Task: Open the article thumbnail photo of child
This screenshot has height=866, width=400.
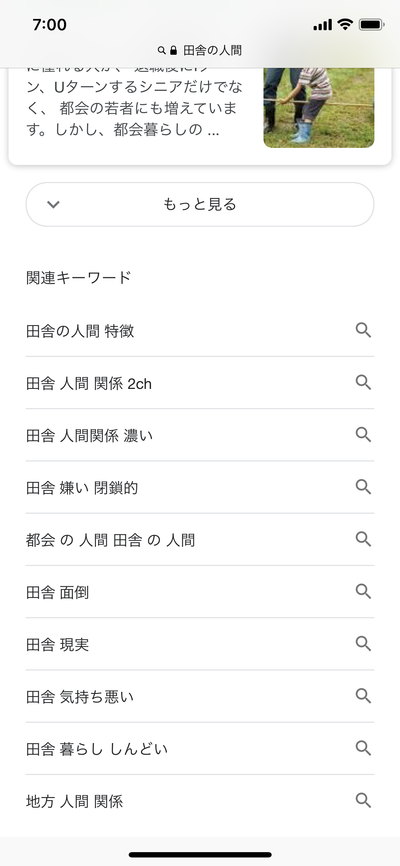Action: pos(319,107)
